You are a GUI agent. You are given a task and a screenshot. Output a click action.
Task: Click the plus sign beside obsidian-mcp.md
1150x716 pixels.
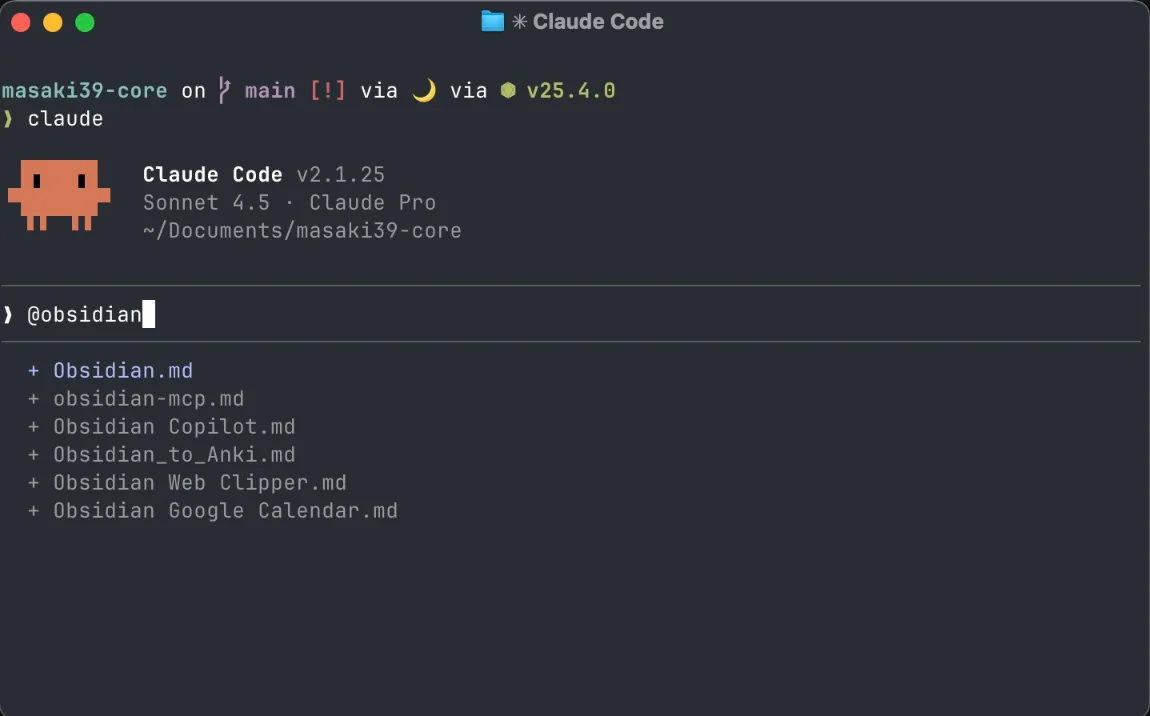(x=33, y=399)
